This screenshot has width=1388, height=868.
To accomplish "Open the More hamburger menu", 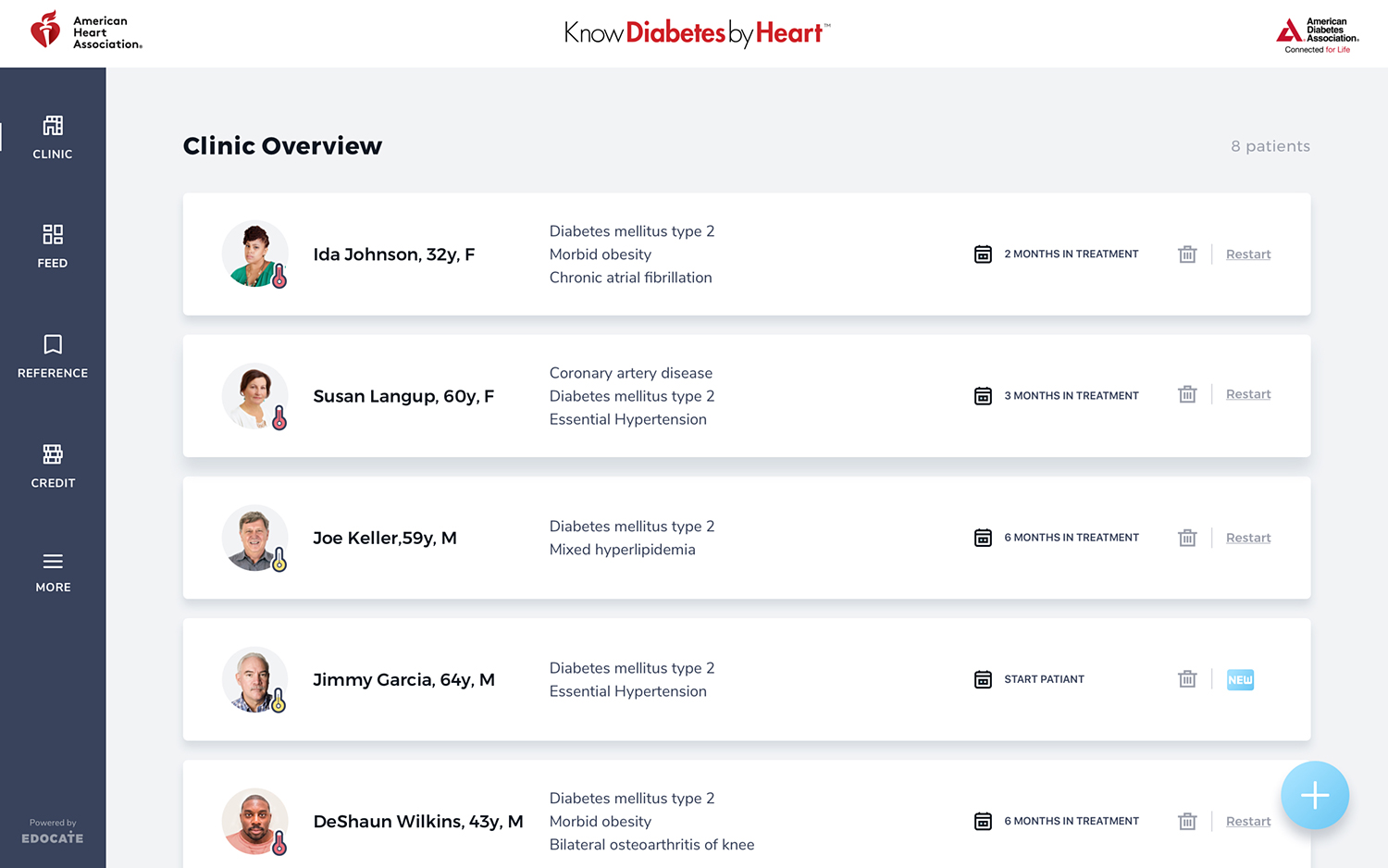I will pos(53,572).
